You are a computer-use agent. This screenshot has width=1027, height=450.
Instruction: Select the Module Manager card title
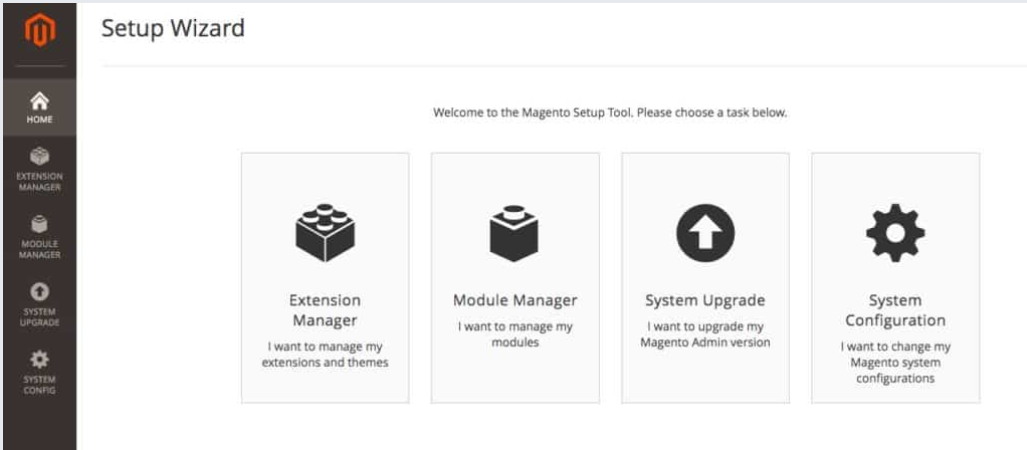coord(515,301)
